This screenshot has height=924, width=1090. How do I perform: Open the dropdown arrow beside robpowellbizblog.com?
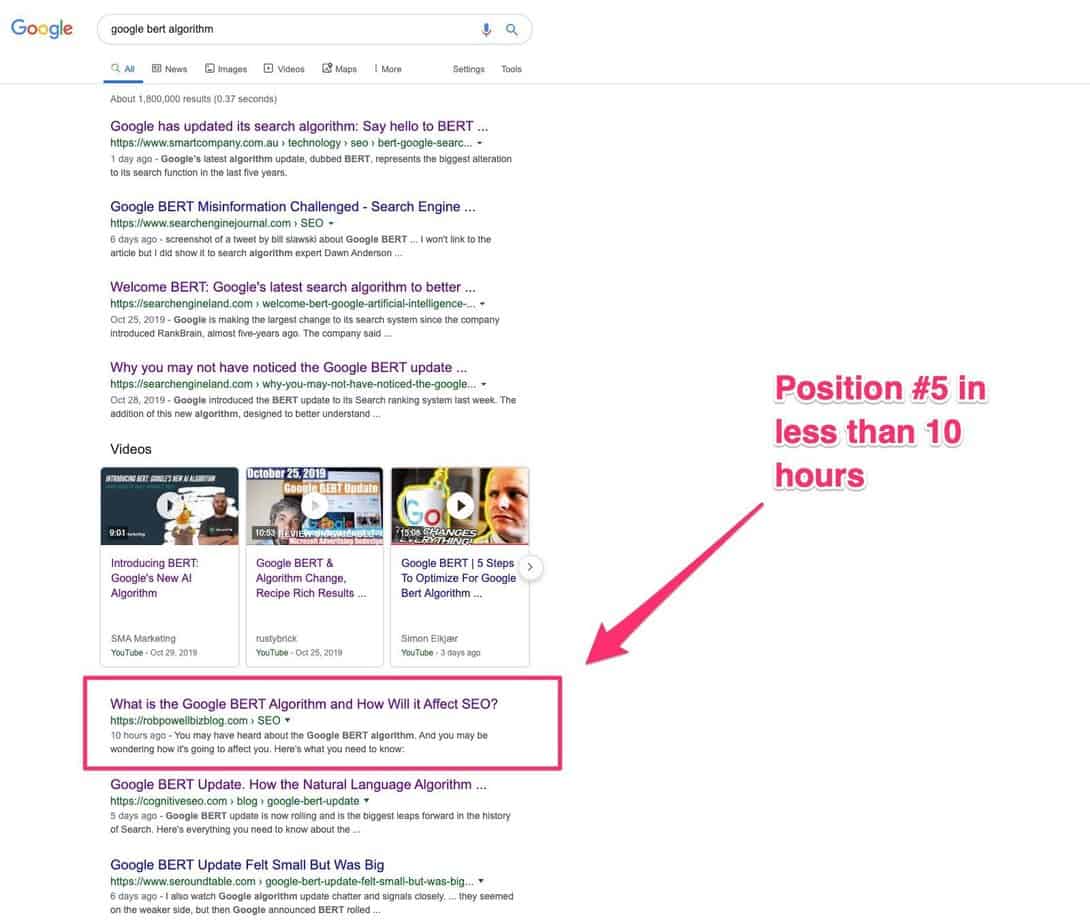point(288,720)
